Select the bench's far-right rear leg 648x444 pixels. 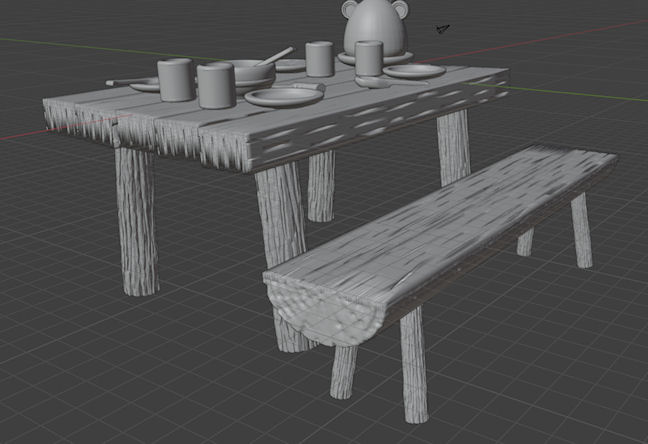tap(581, 230)
